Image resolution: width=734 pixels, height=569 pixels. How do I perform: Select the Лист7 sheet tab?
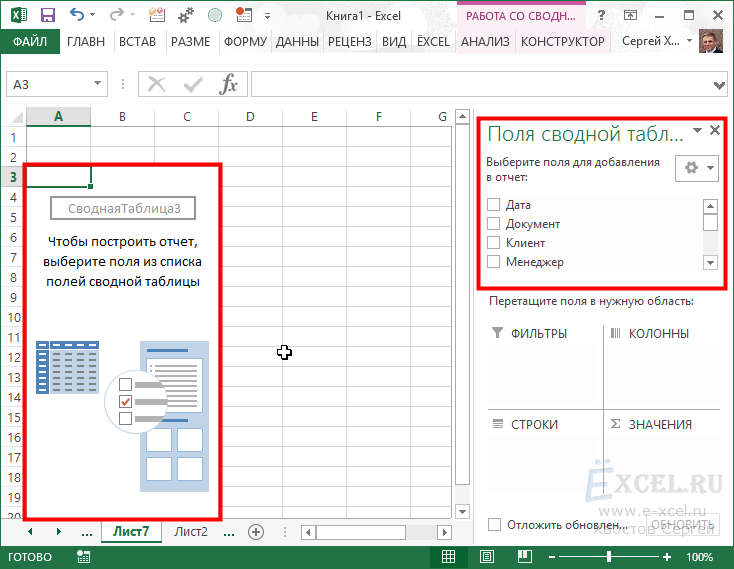(x=131, y=532)
